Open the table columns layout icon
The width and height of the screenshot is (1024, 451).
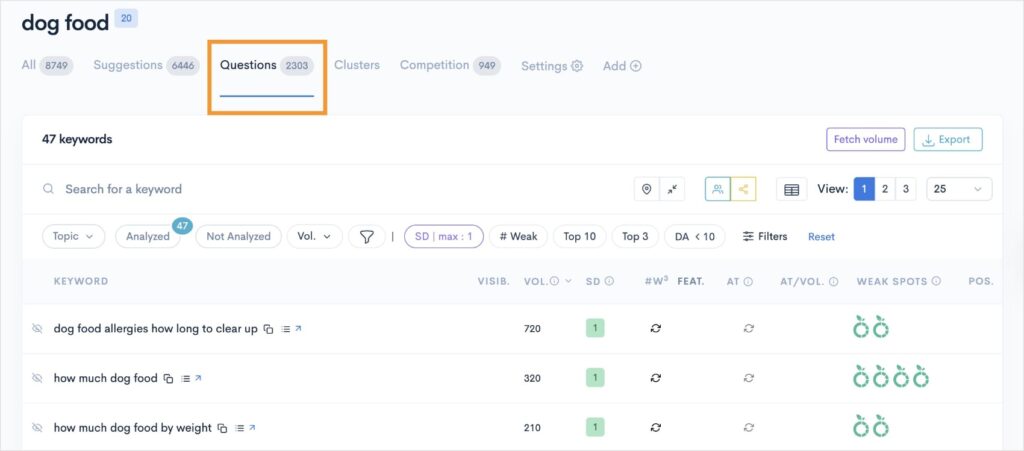(791, 189)
